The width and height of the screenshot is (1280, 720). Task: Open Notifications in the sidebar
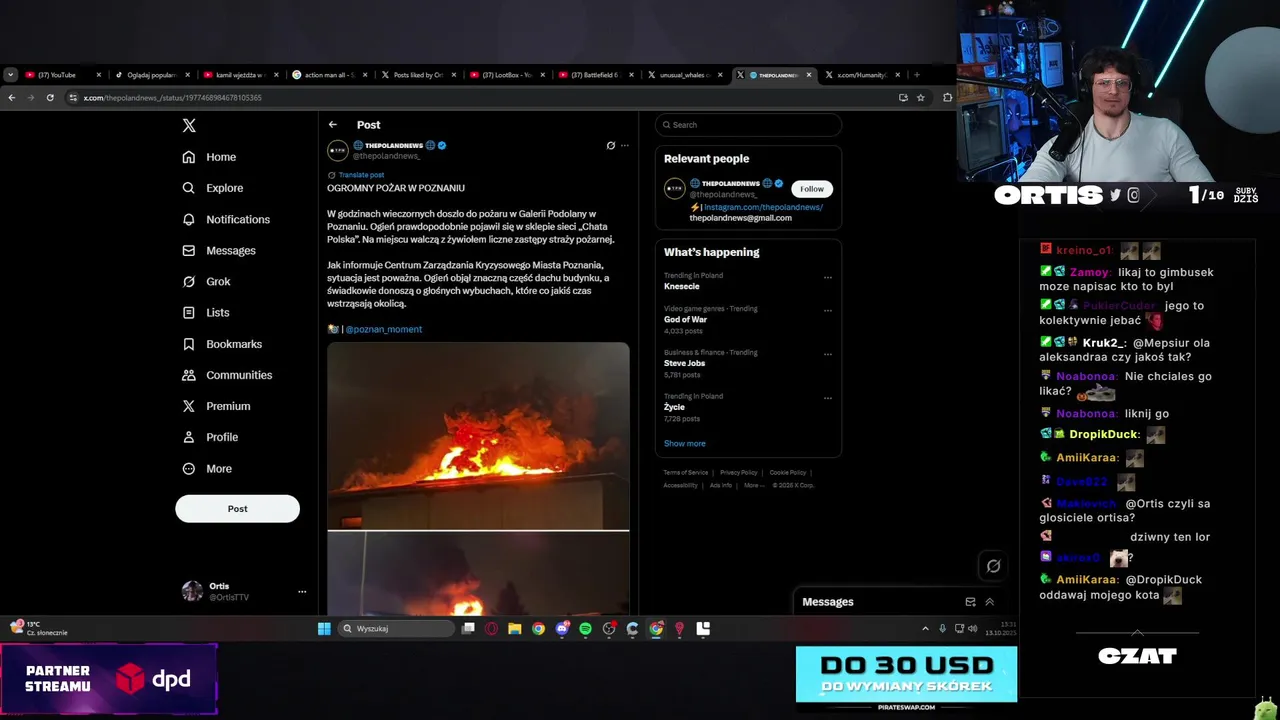(x=226, y=219)
